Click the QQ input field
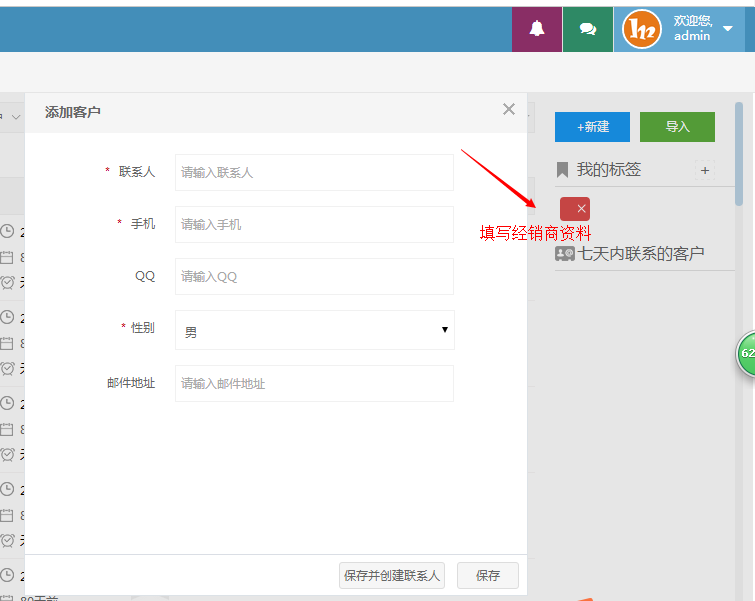 [314, 276]
